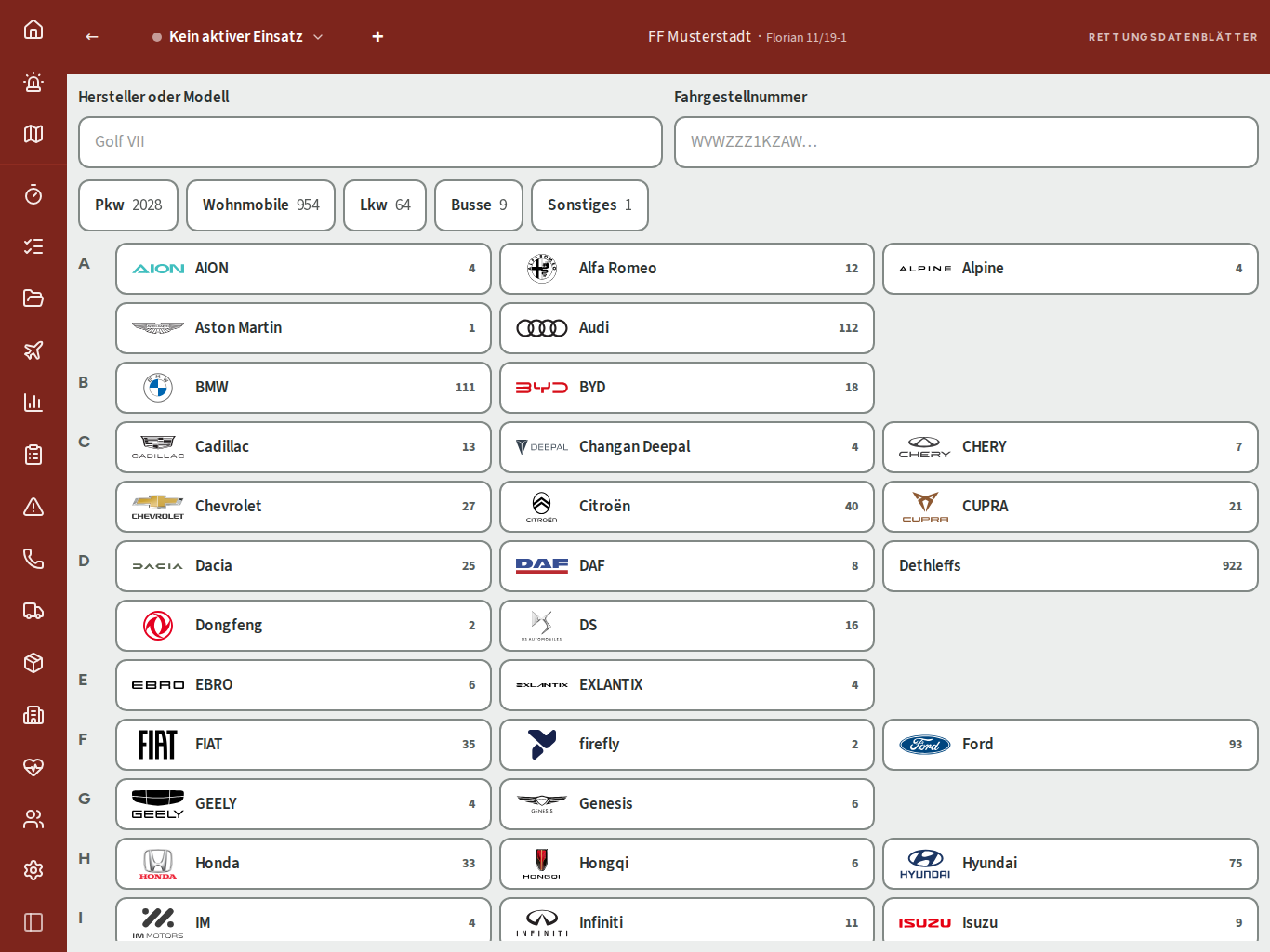1270x952 pixels.
Task: Open the folder icon in sidebar
Action: (33, 298)
